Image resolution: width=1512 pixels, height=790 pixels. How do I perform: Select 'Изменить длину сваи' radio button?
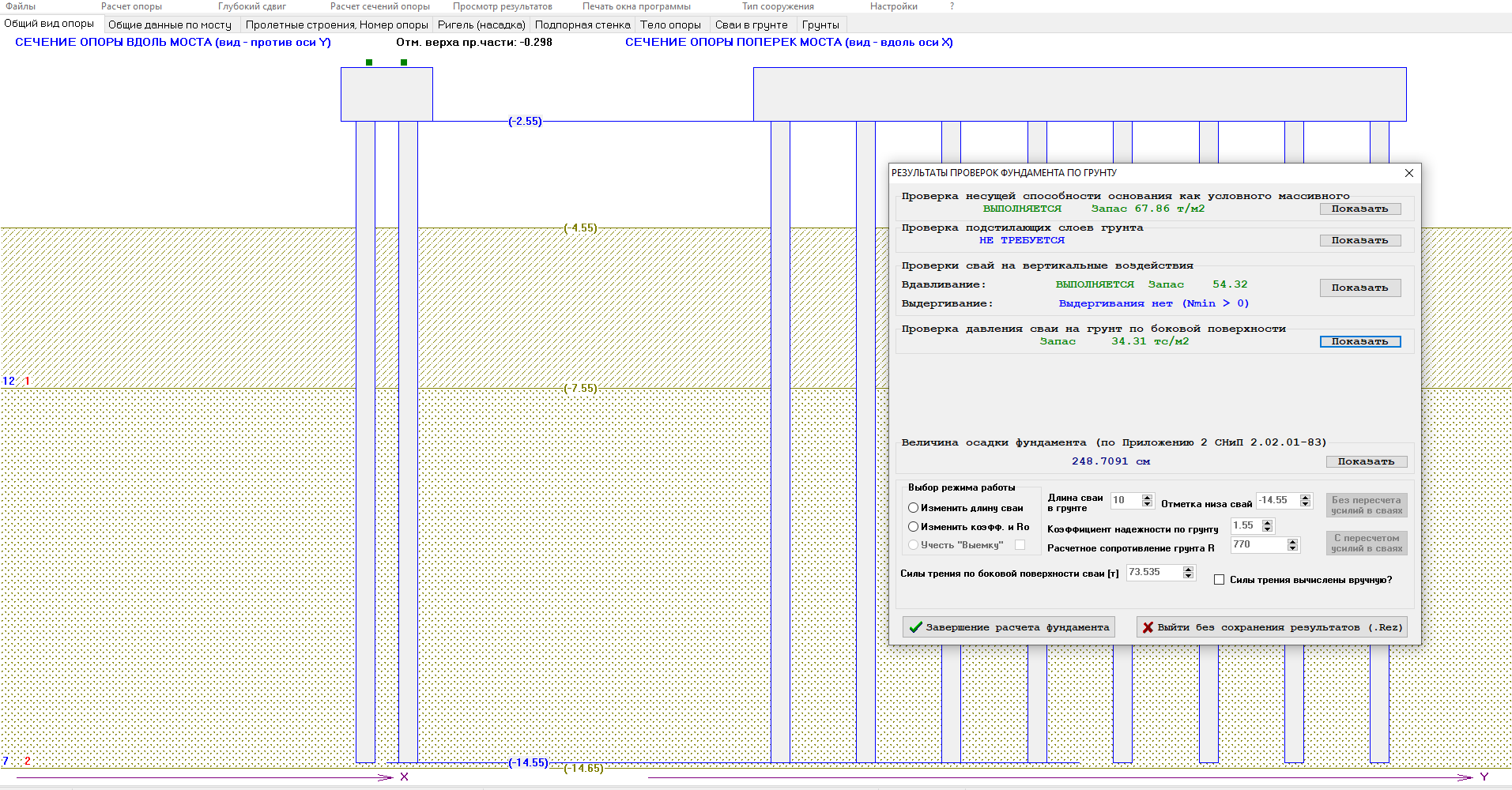pyautogui.click(x=914, y=508)
